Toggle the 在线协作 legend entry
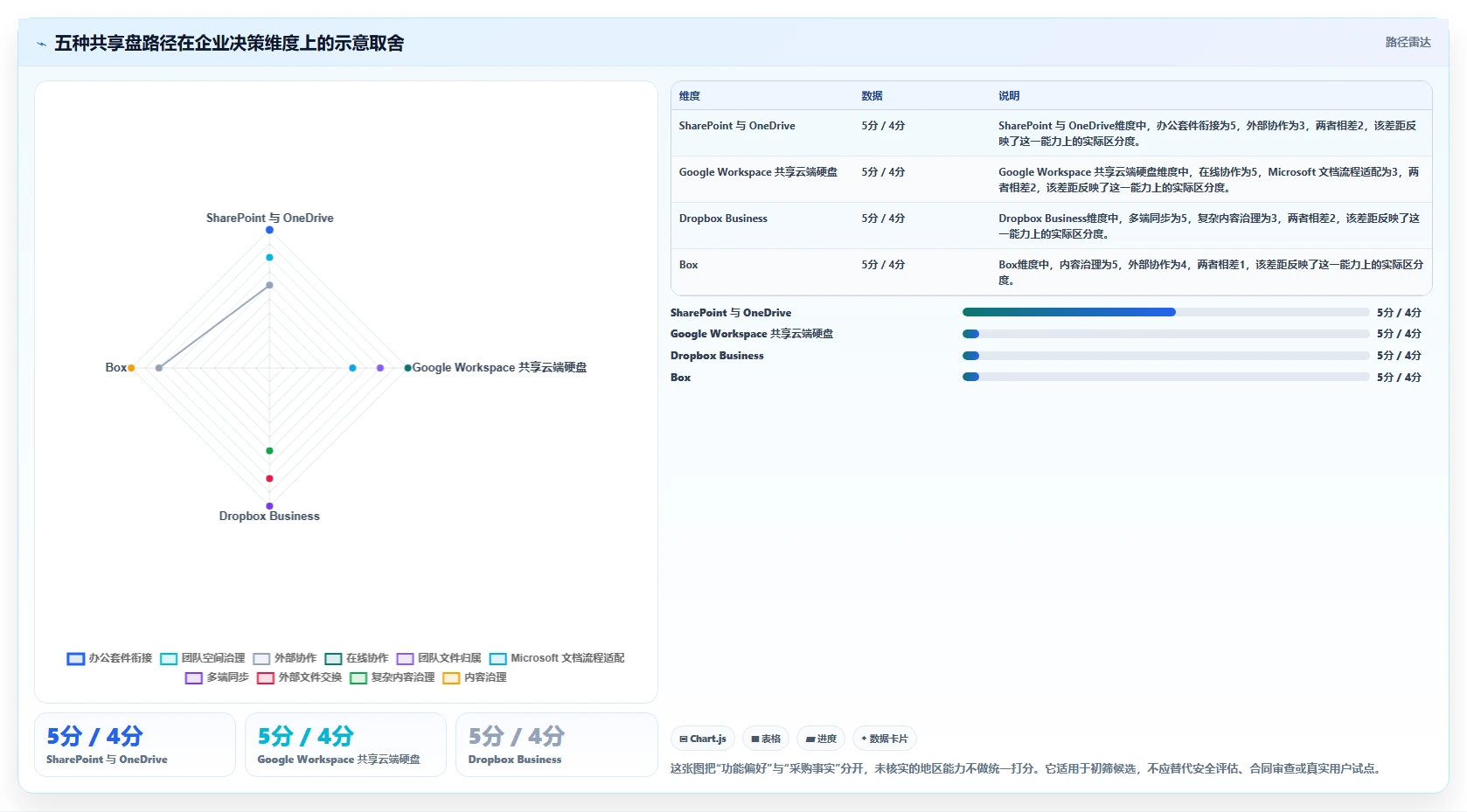This screenshot has width=1467, height=812. (x=357, y=658)
